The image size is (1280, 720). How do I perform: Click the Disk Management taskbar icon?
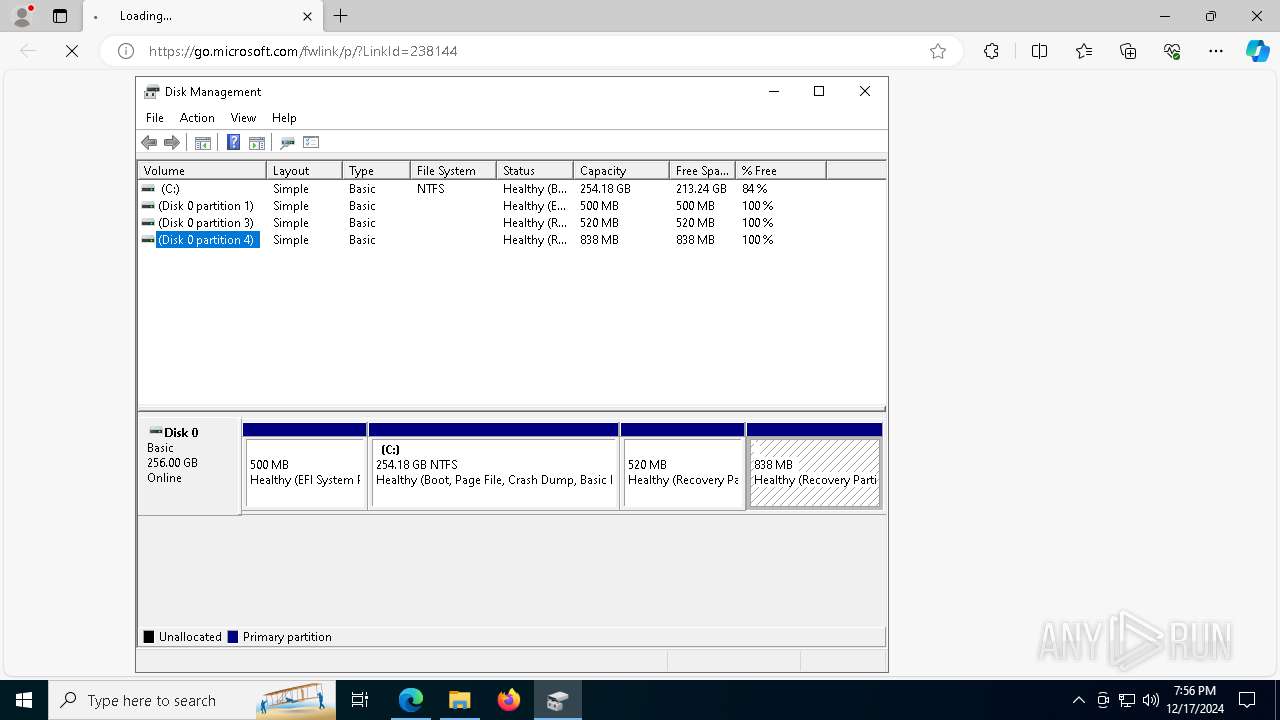point(558,700)
